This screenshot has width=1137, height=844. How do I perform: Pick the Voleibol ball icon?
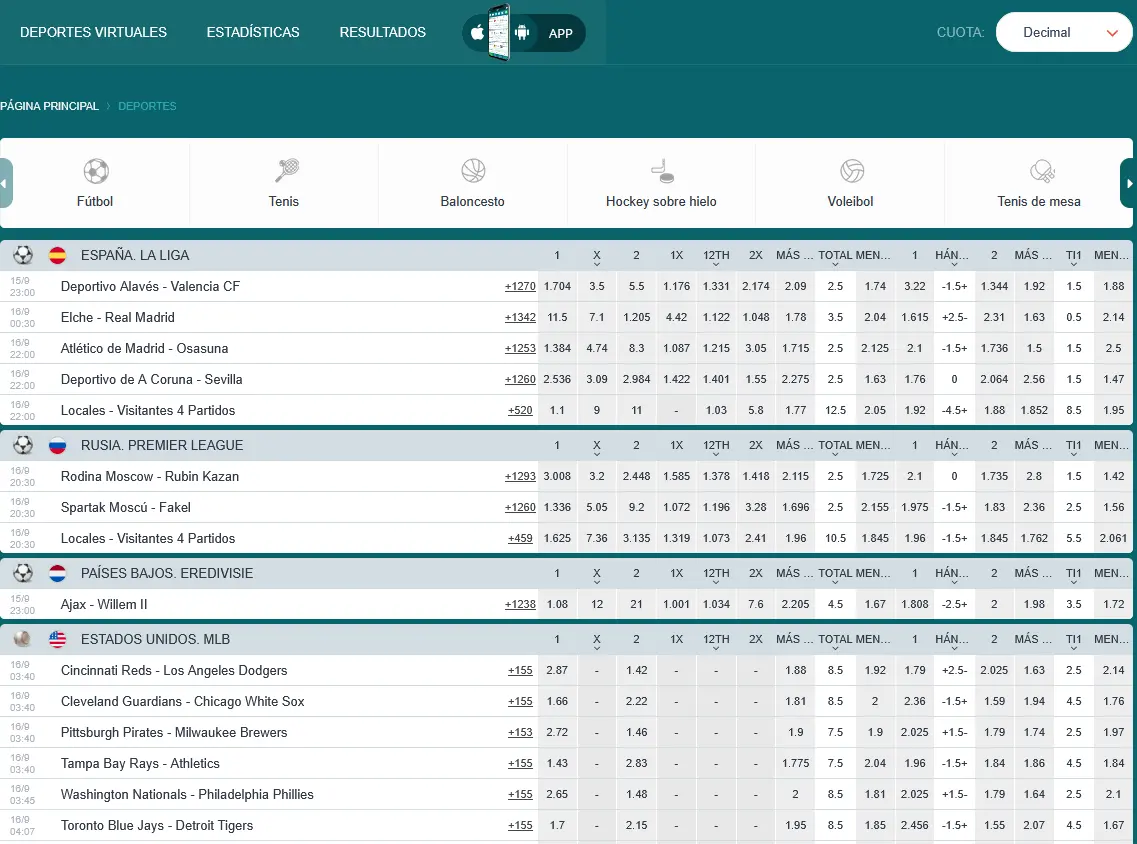coord(851,171)
